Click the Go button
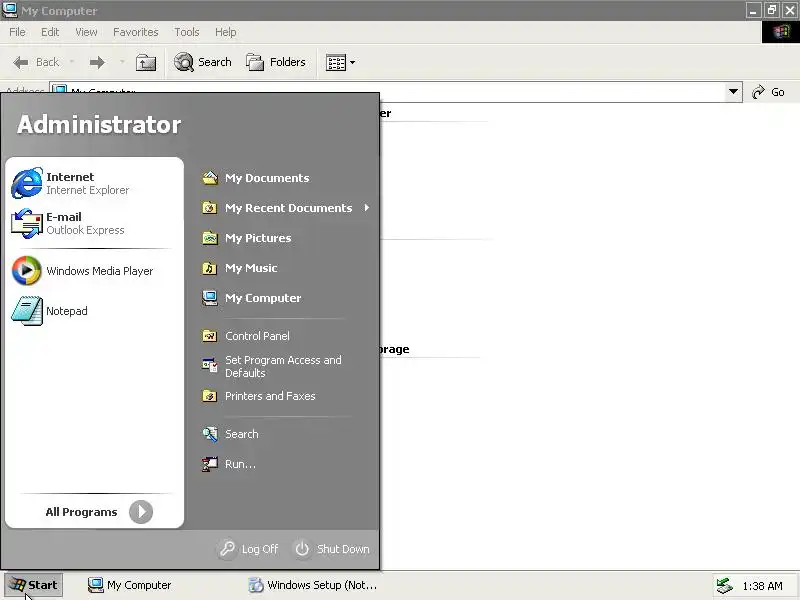 click(768, 92)
